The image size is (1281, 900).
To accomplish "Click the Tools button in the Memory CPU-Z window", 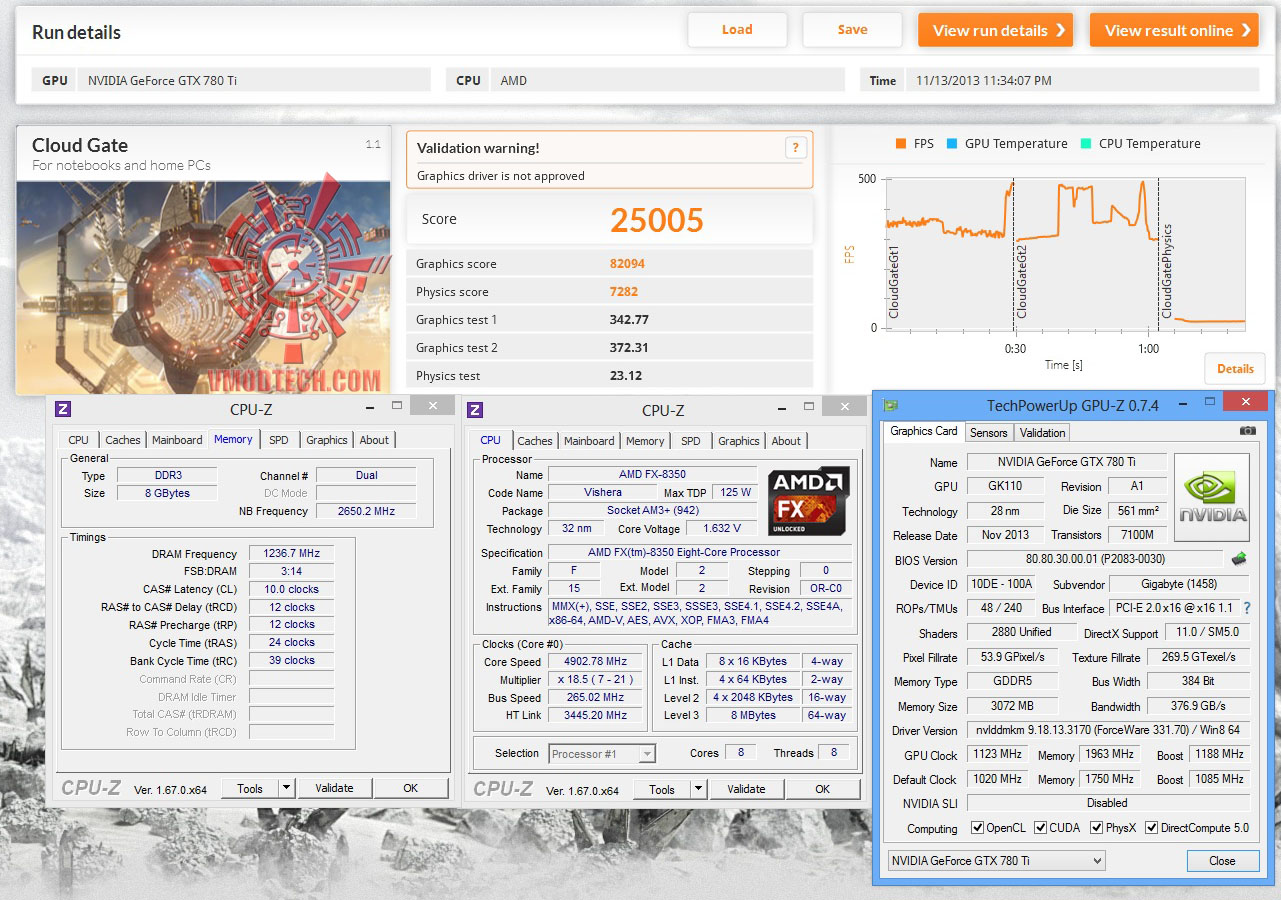I will 250,788.
